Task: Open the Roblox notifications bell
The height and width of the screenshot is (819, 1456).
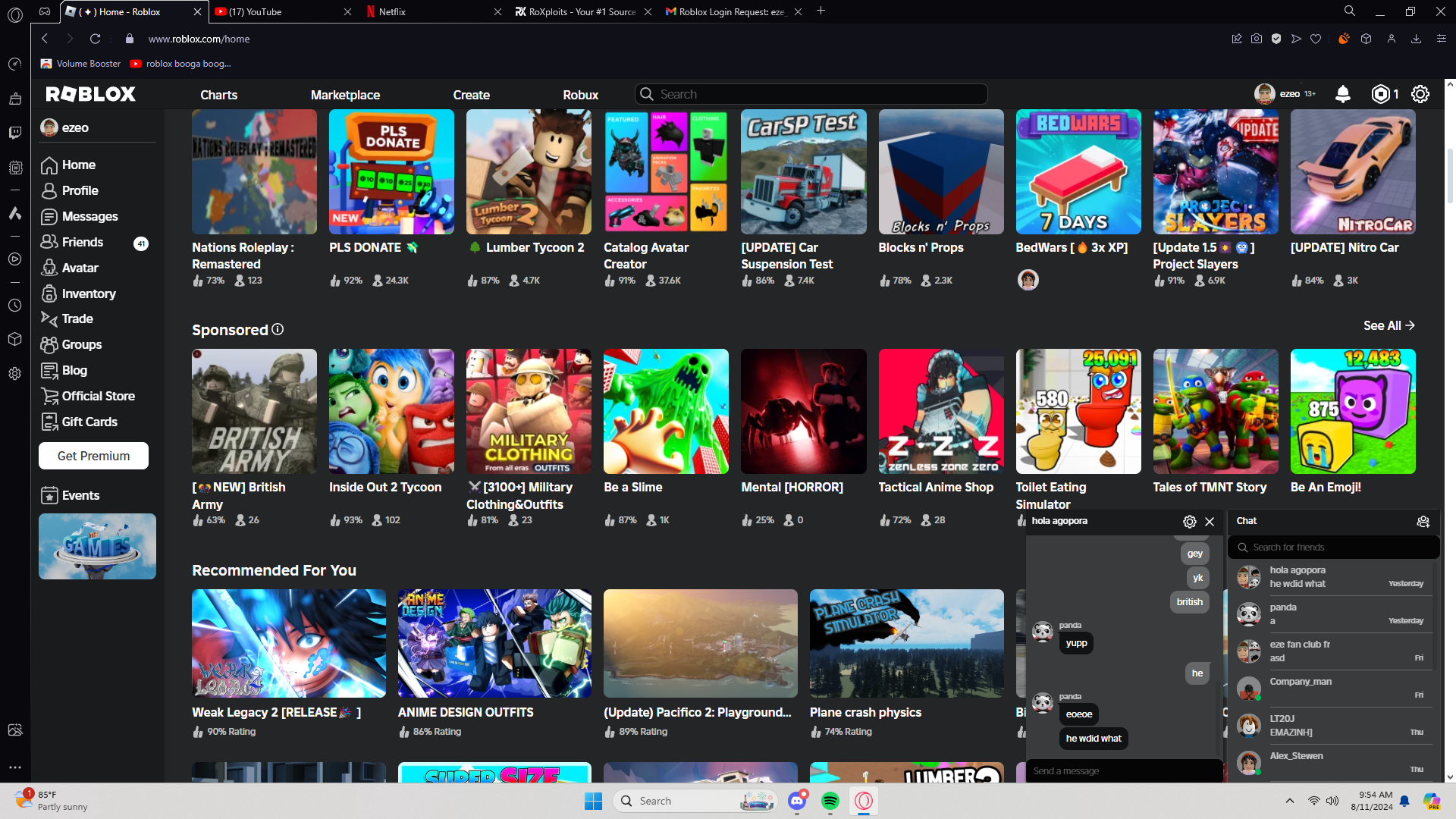Action: tap(1342, 94)
